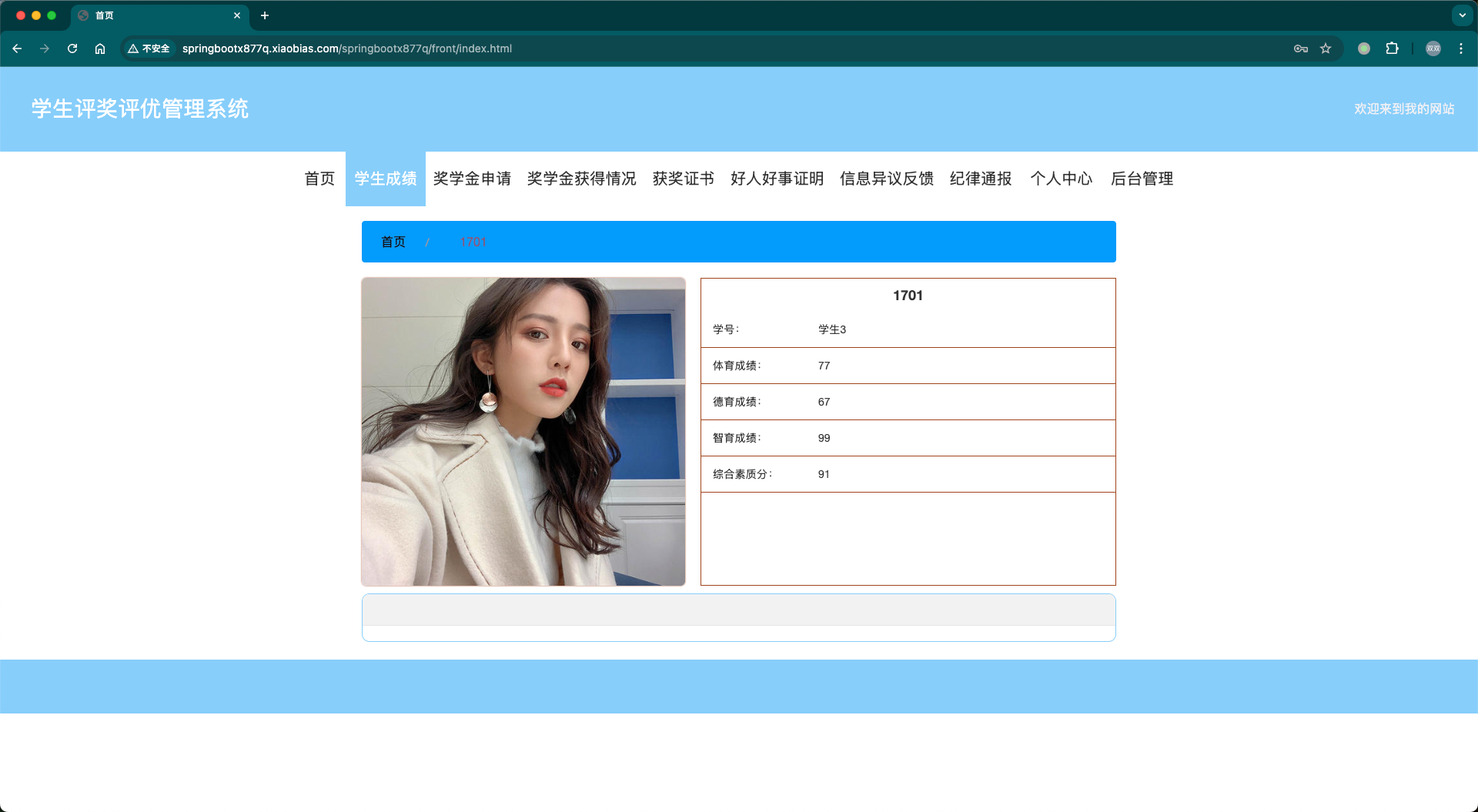Click the 智育成绩 label

(737, 438)
